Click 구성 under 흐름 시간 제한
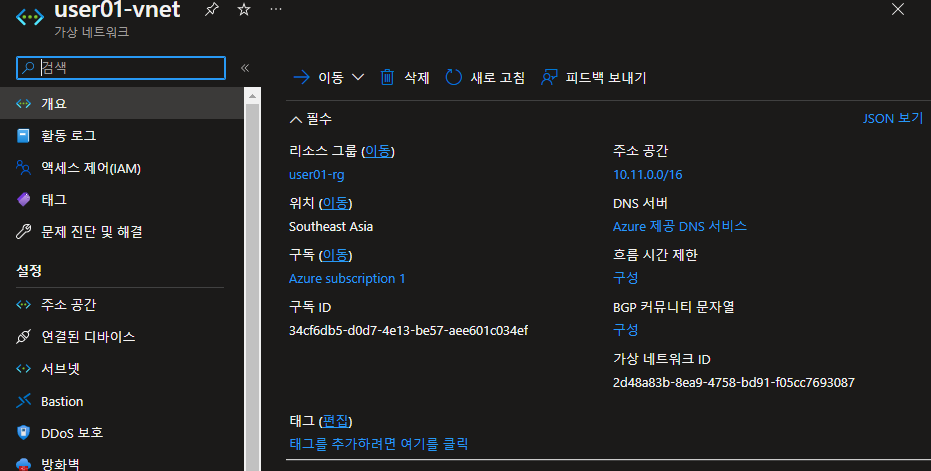Viewport: 931px width, 471px height. [x=626, y=277]
